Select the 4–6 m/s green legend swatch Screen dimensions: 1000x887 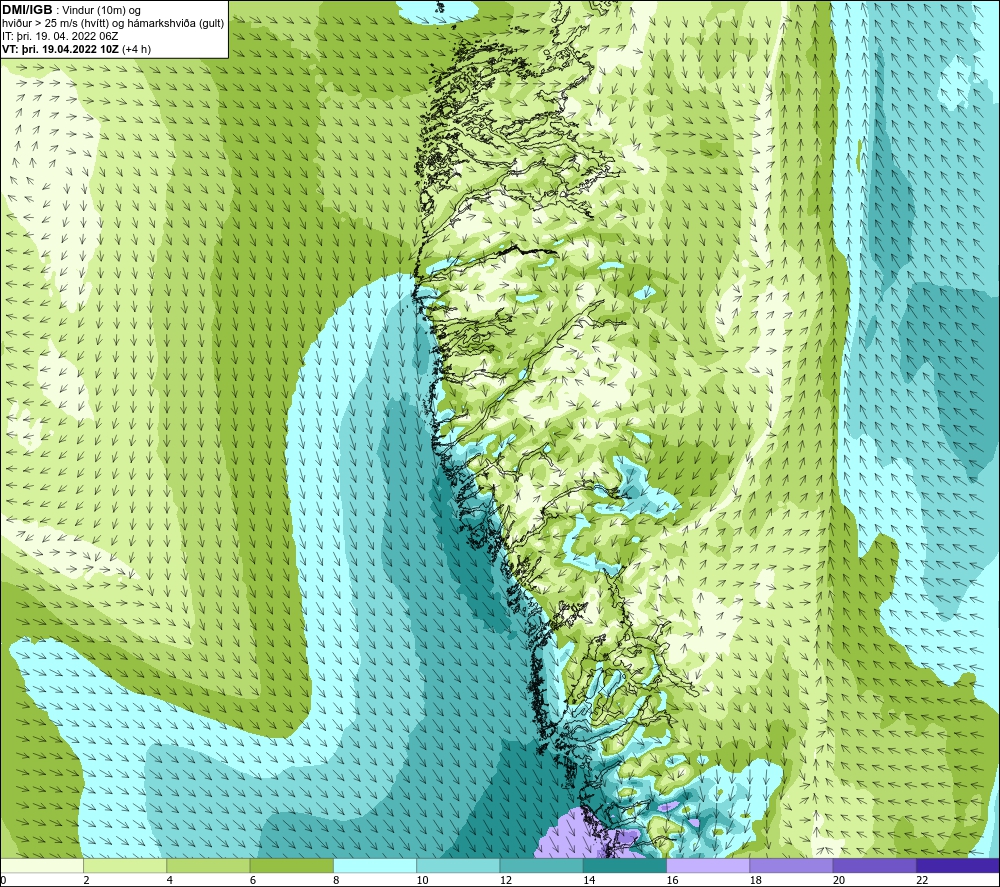(x=208, y=866)
